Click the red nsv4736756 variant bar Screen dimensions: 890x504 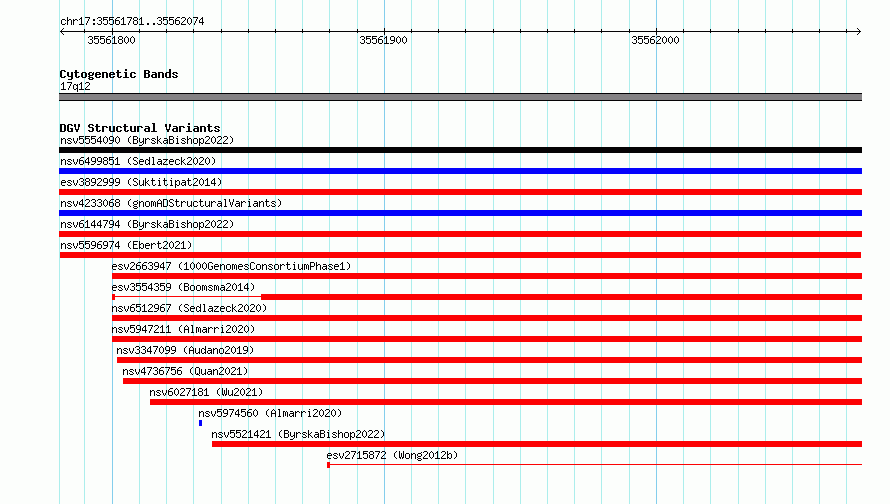pos(493,381)
